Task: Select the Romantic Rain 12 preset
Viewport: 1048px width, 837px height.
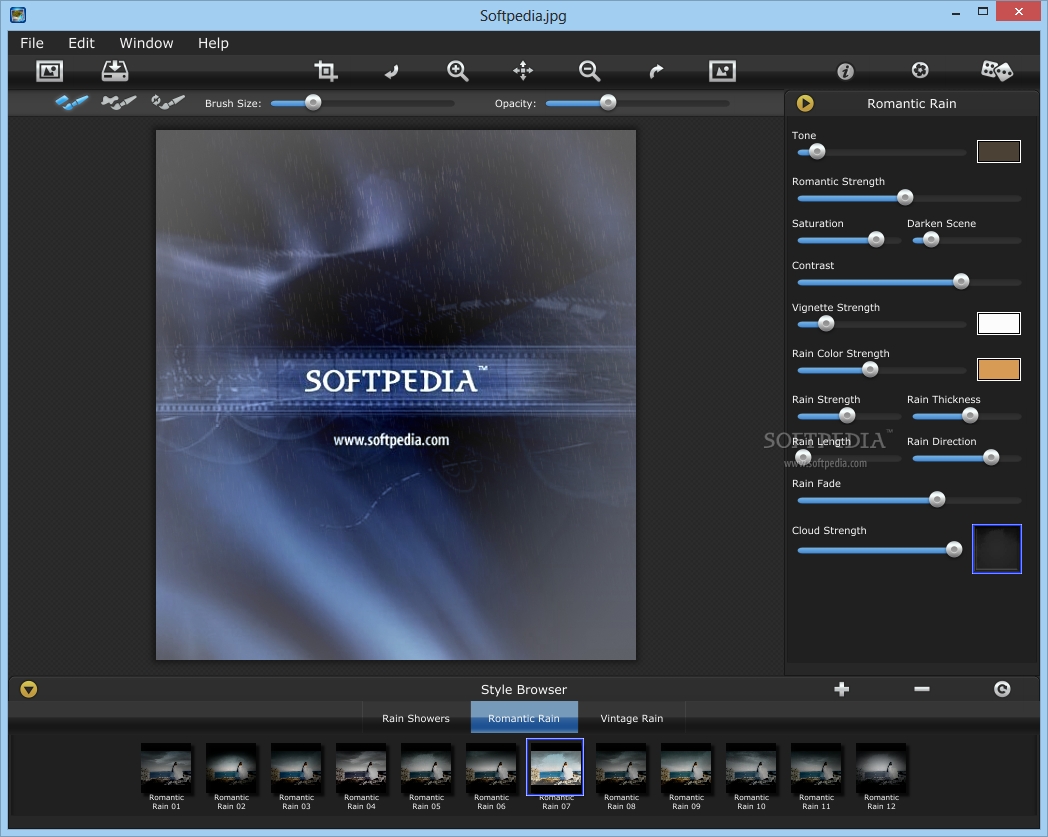Action: [x=882, y=775]
